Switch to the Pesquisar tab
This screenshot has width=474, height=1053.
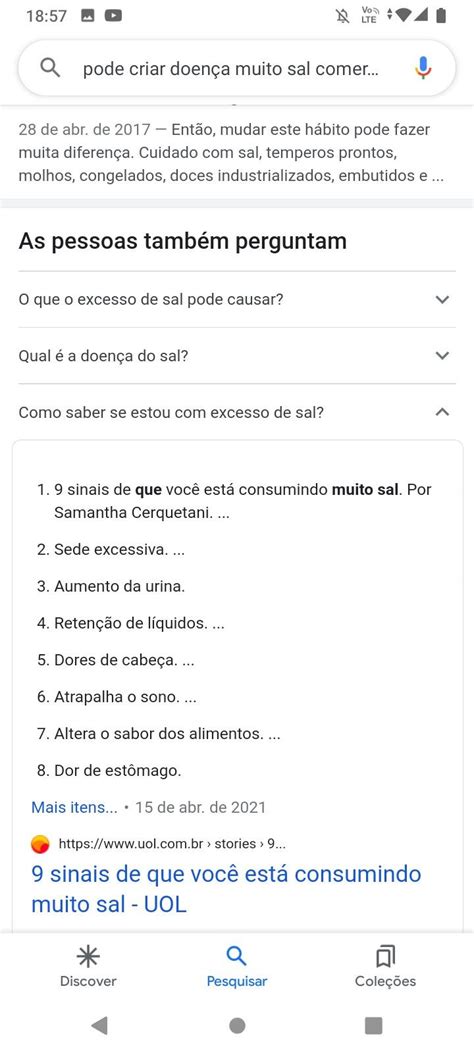[237, 966]
